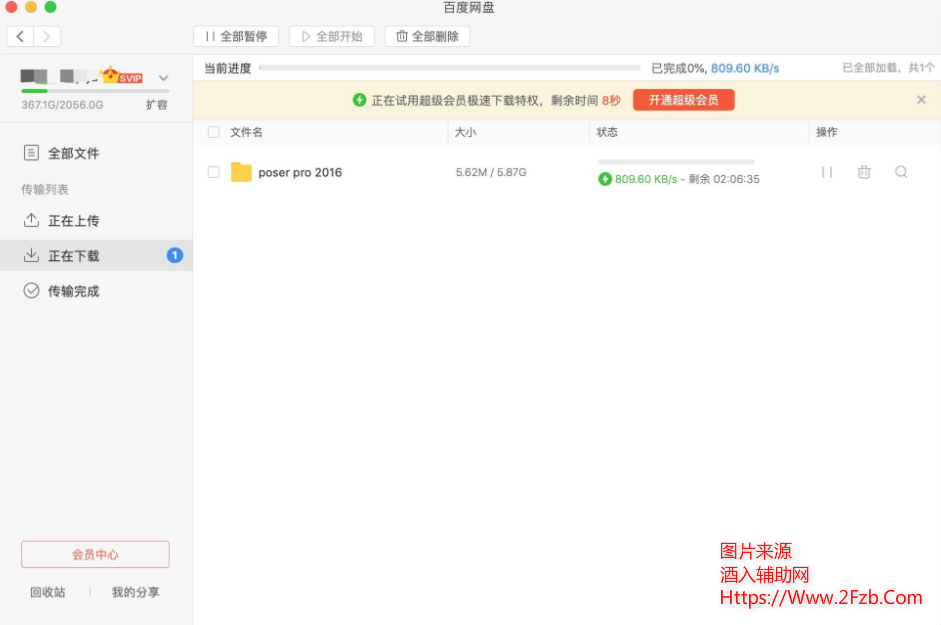Screen dimensions: 941x625
Task: Dismiss the trial speed notification banner
Action: [921, 100]
